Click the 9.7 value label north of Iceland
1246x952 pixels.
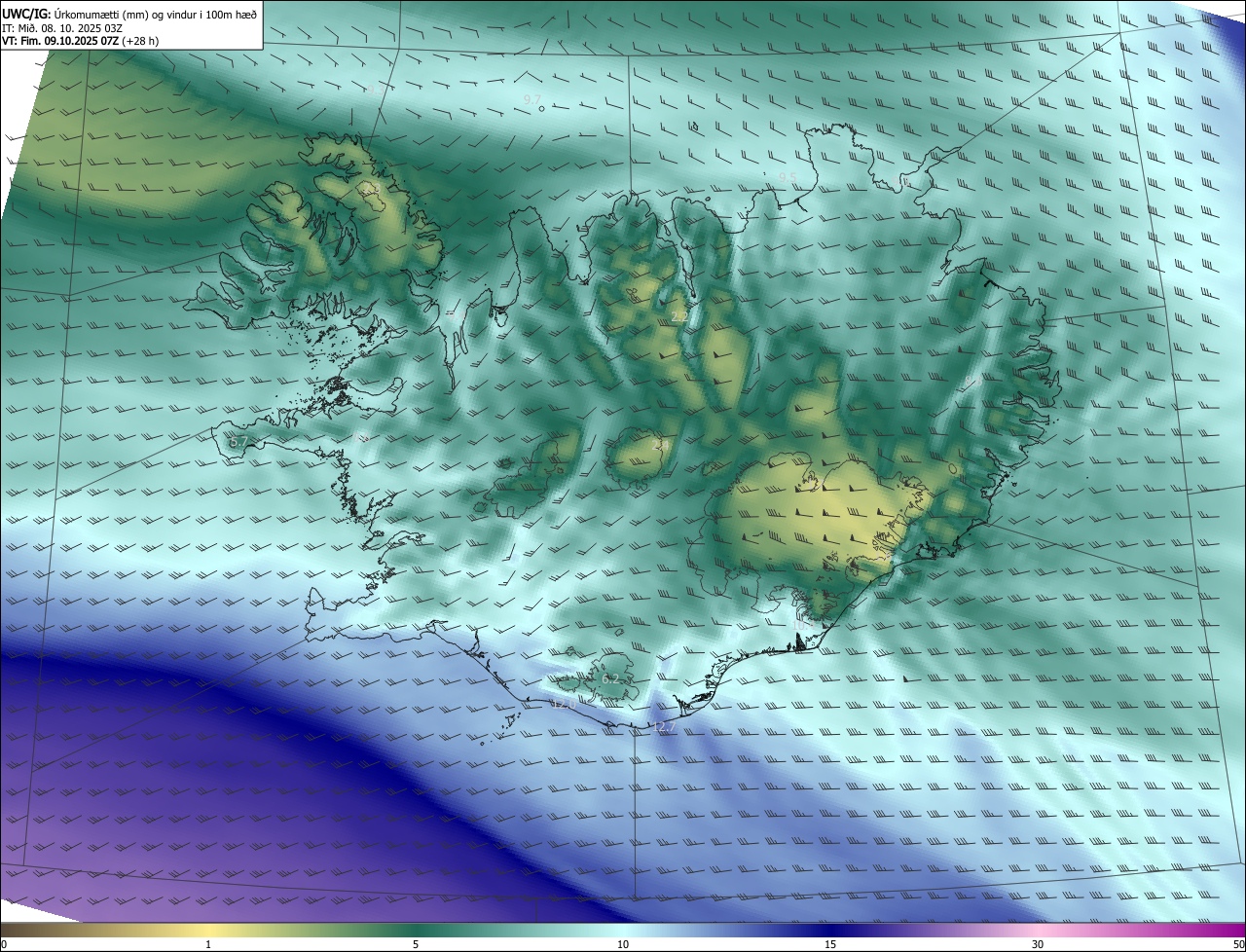(532, 99)
